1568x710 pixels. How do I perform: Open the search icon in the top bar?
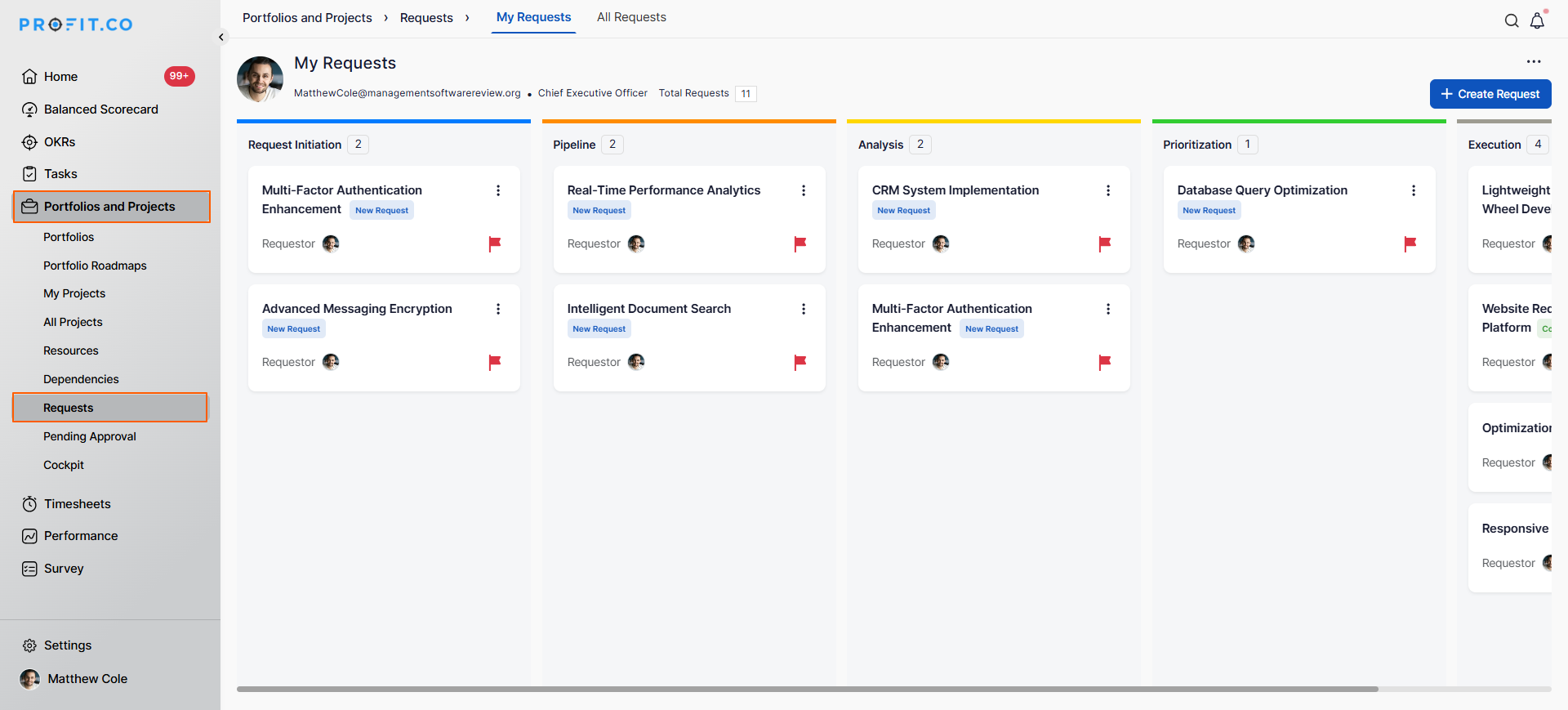[x=1512, y=21]
